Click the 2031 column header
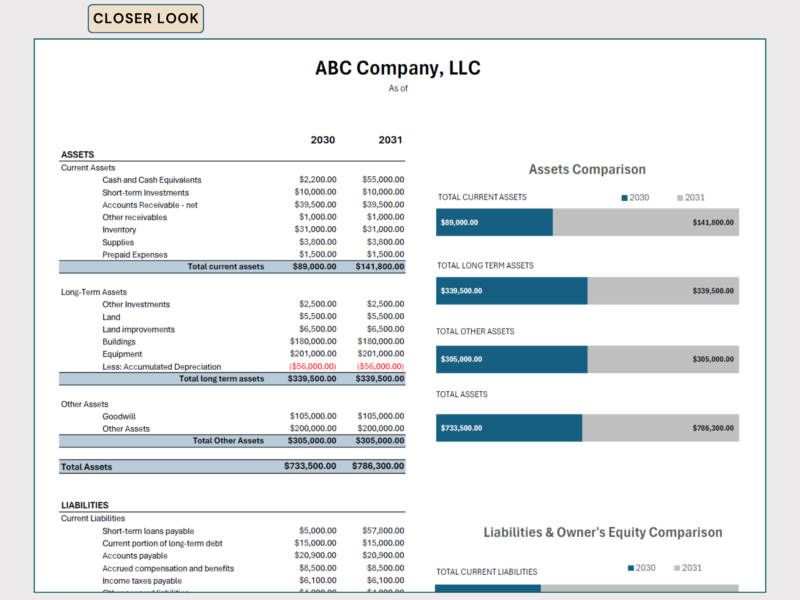800x600 pixels. point(390,140)
